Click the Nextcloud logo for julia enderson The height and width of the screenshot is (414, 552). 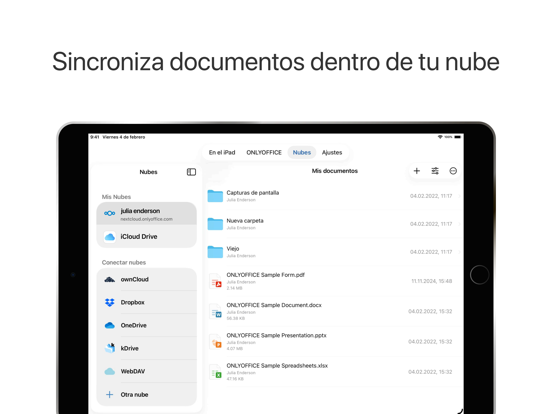109,213
